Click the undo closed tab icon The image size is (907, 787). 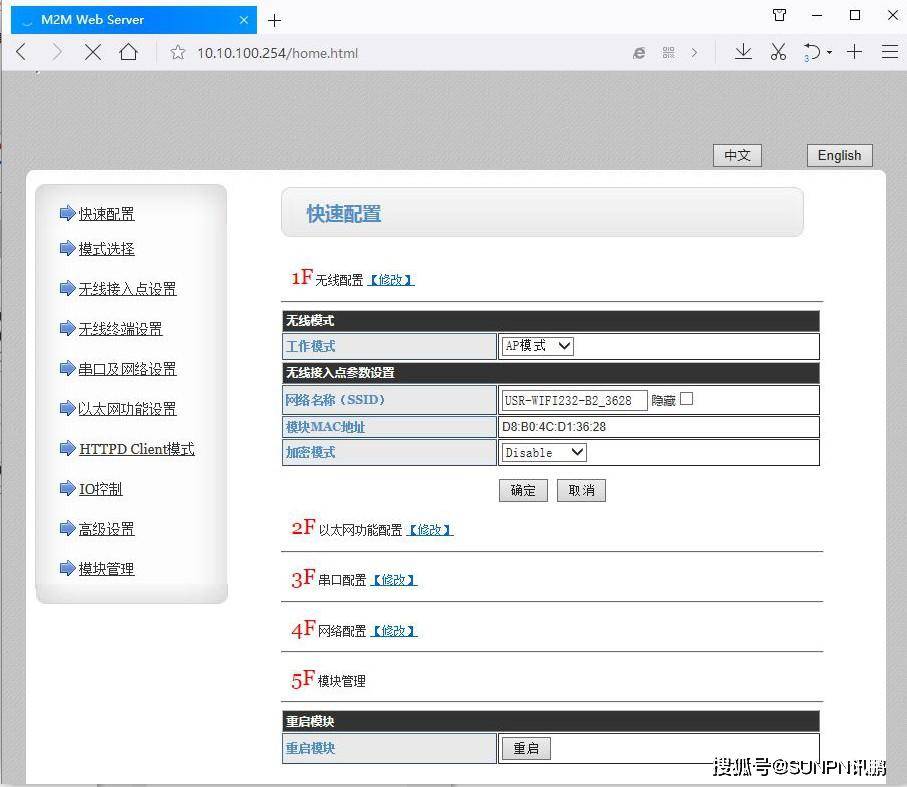[x=812, y=52]
